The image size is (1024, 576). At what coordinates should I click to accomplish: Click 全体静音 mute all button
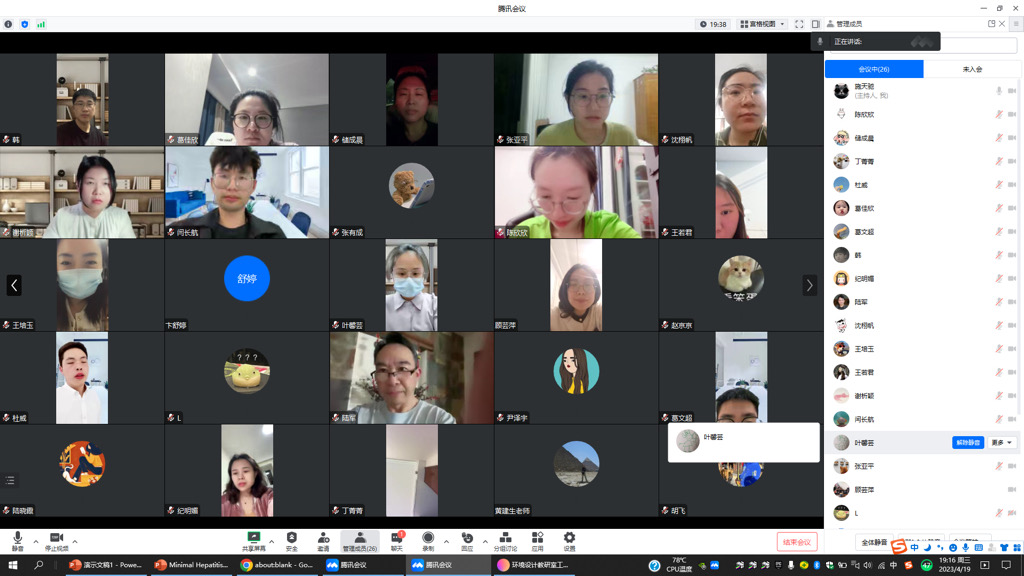(874, 542)
